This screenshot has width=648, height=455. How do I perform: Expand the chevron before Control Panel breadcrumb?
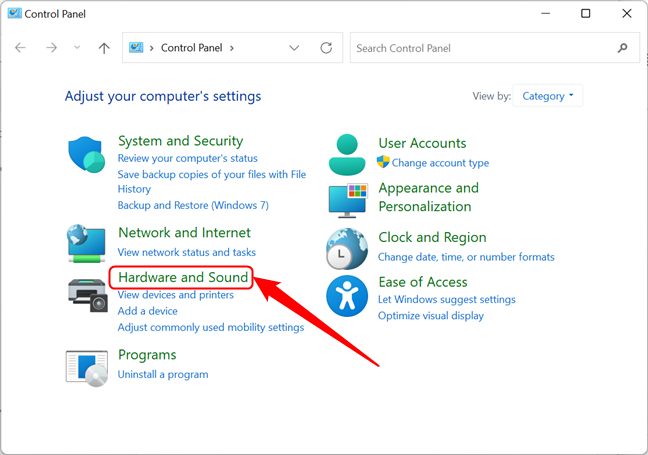point(152,48)
